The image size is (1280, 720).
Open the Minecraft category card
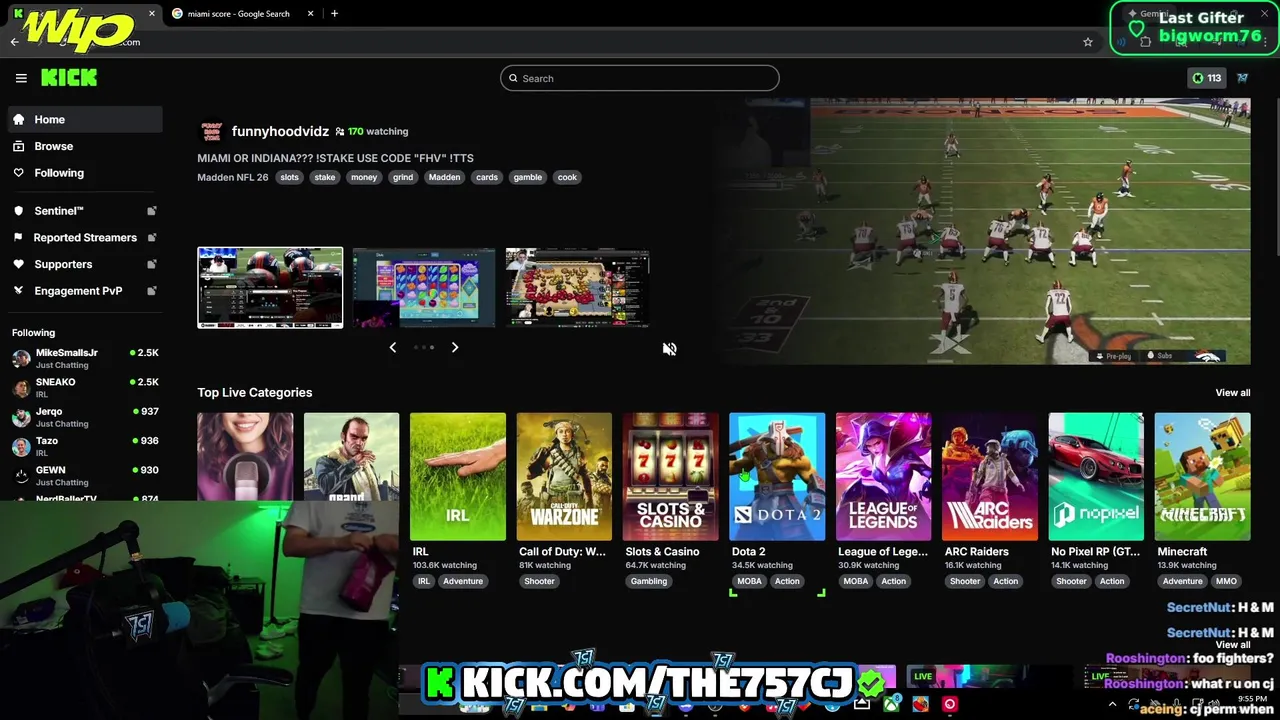(x=1202, y=477)
